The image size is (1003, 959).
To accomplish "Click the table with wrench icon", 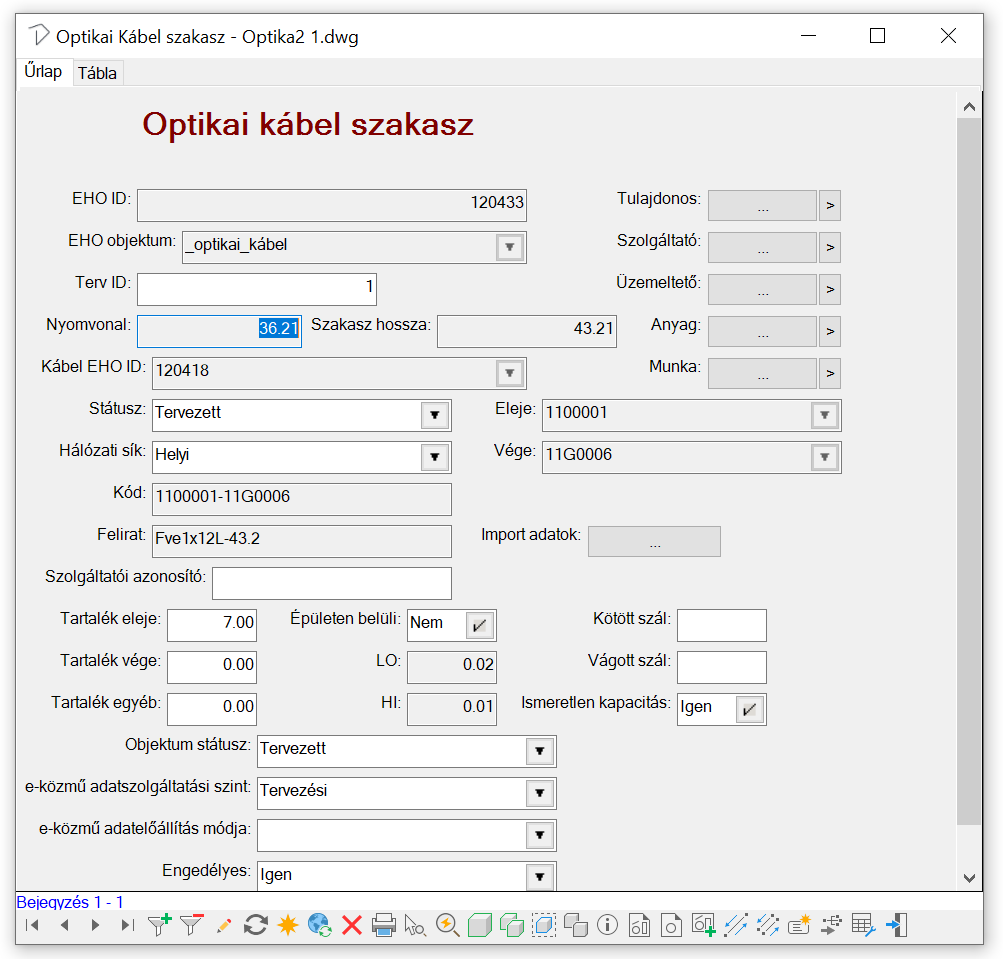I will 864,925.
